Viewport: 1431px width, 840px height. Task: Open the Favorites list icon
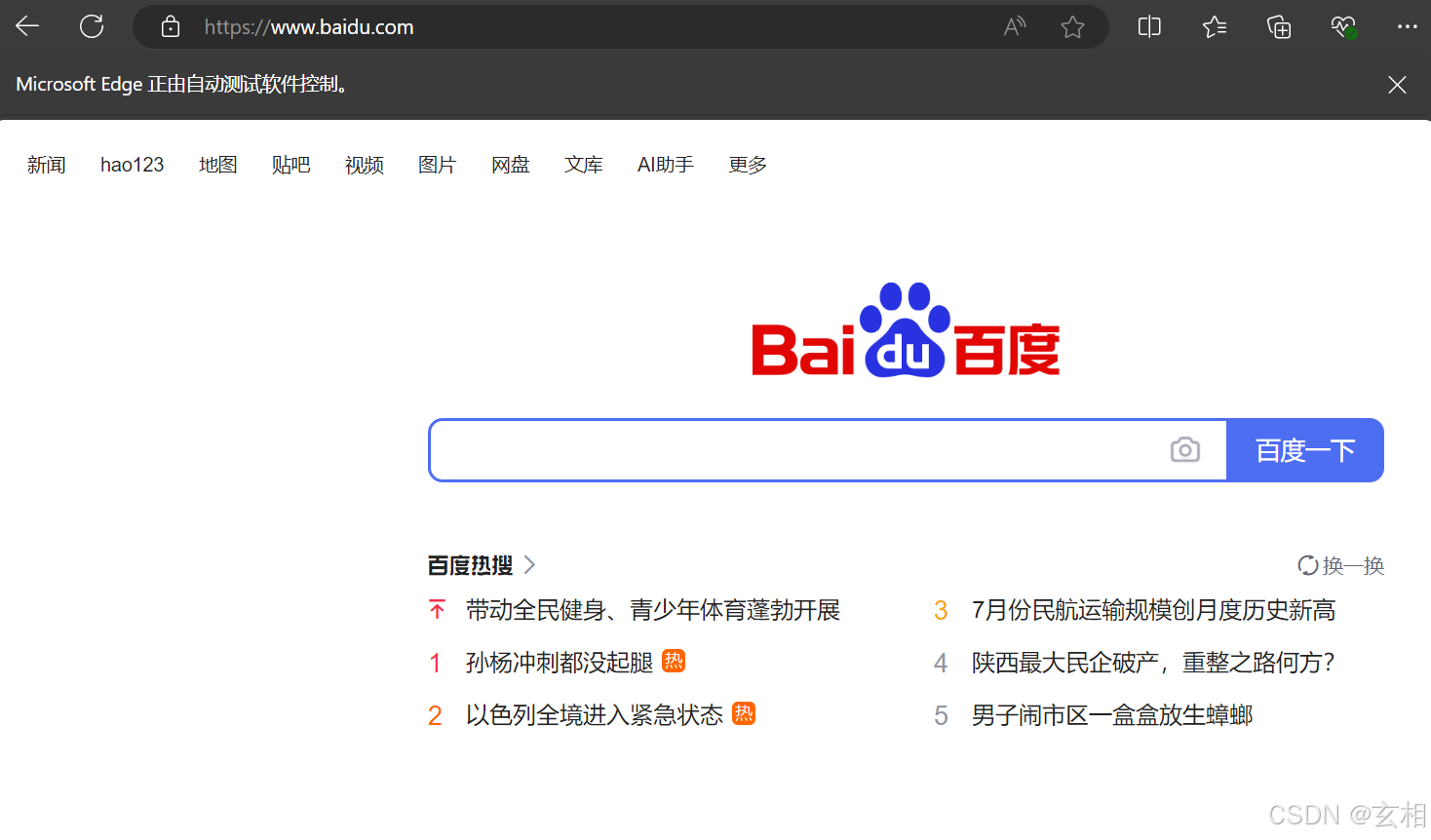(x=1215, y=27)
